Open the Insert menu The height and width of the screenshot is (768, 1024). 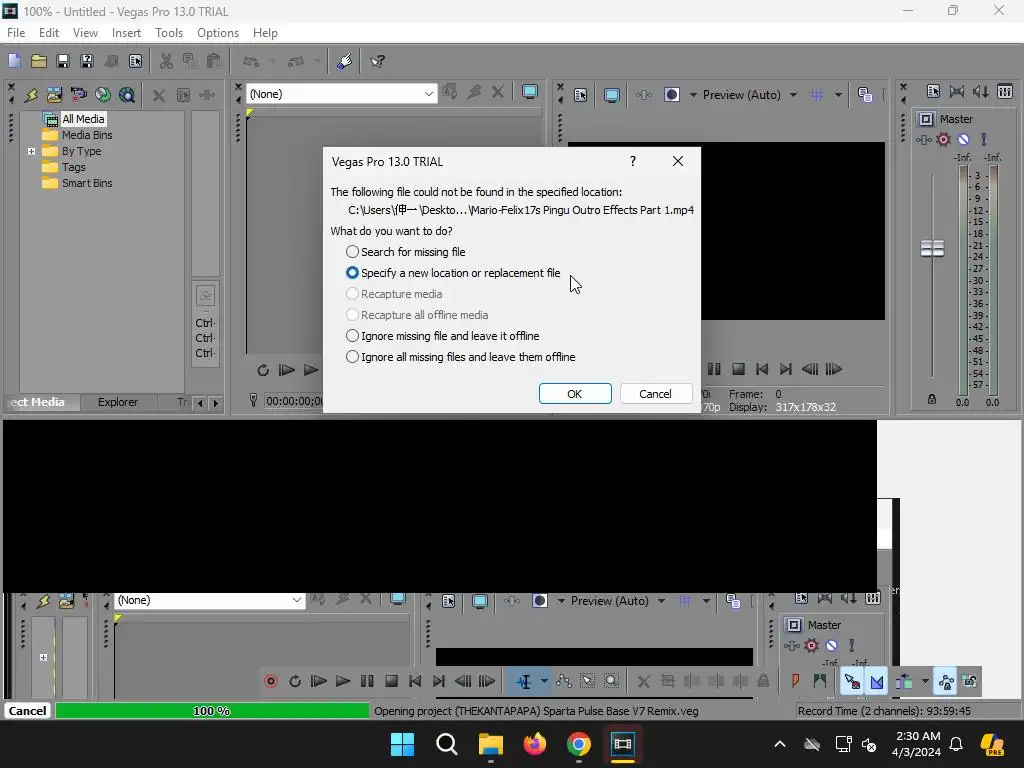[x=126, y=33]
